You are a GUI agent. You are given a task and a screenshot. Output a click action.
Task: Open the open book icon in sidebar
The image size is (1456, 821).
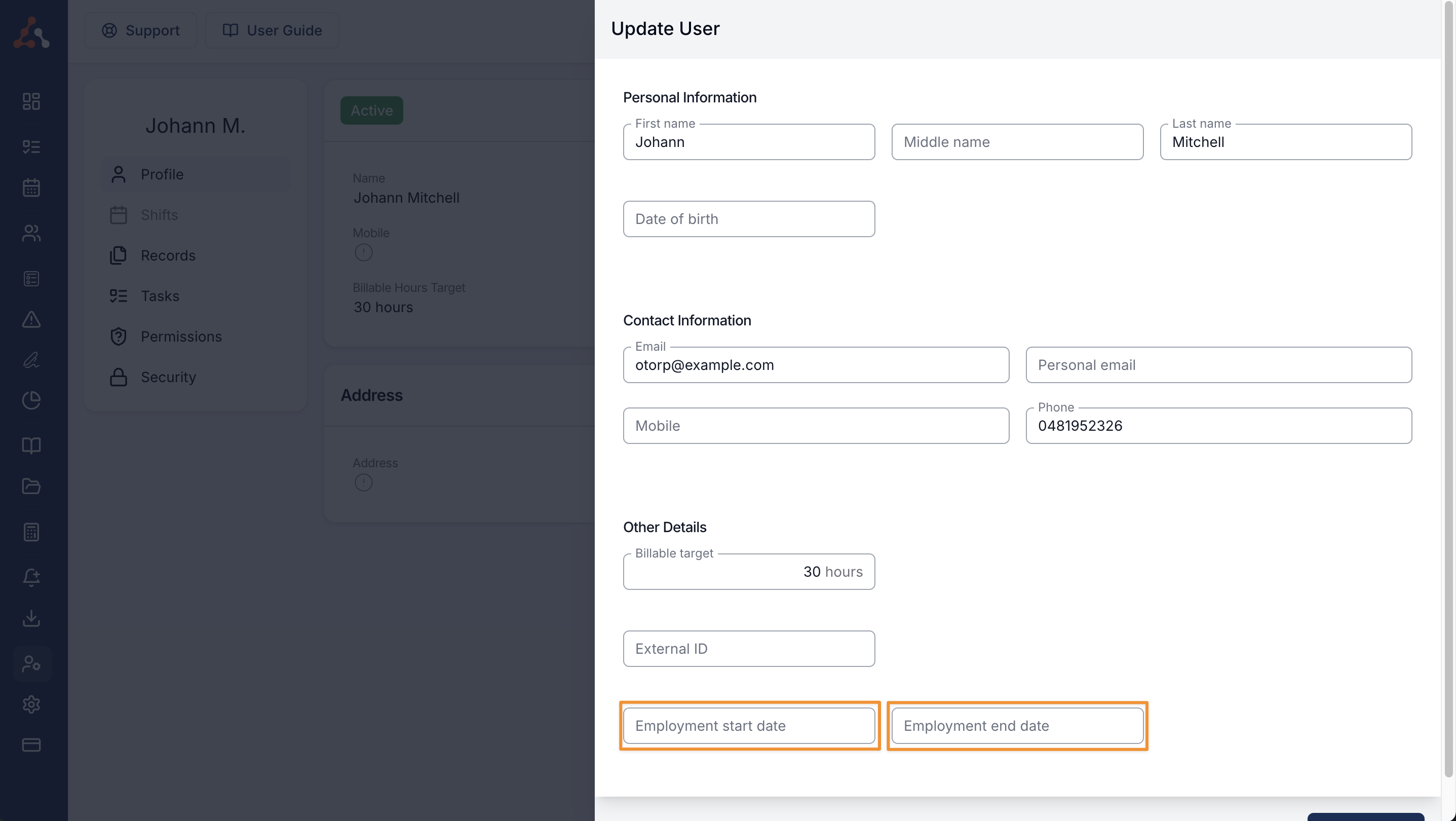coord(31,445)
